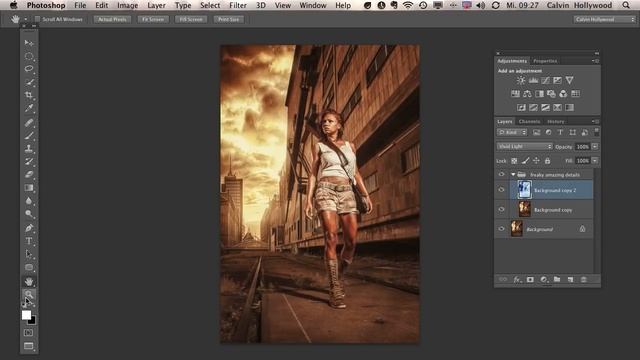
Task: Select the Hand tool in toolbox
Action: pyautogui.click(x=29, y=281)
